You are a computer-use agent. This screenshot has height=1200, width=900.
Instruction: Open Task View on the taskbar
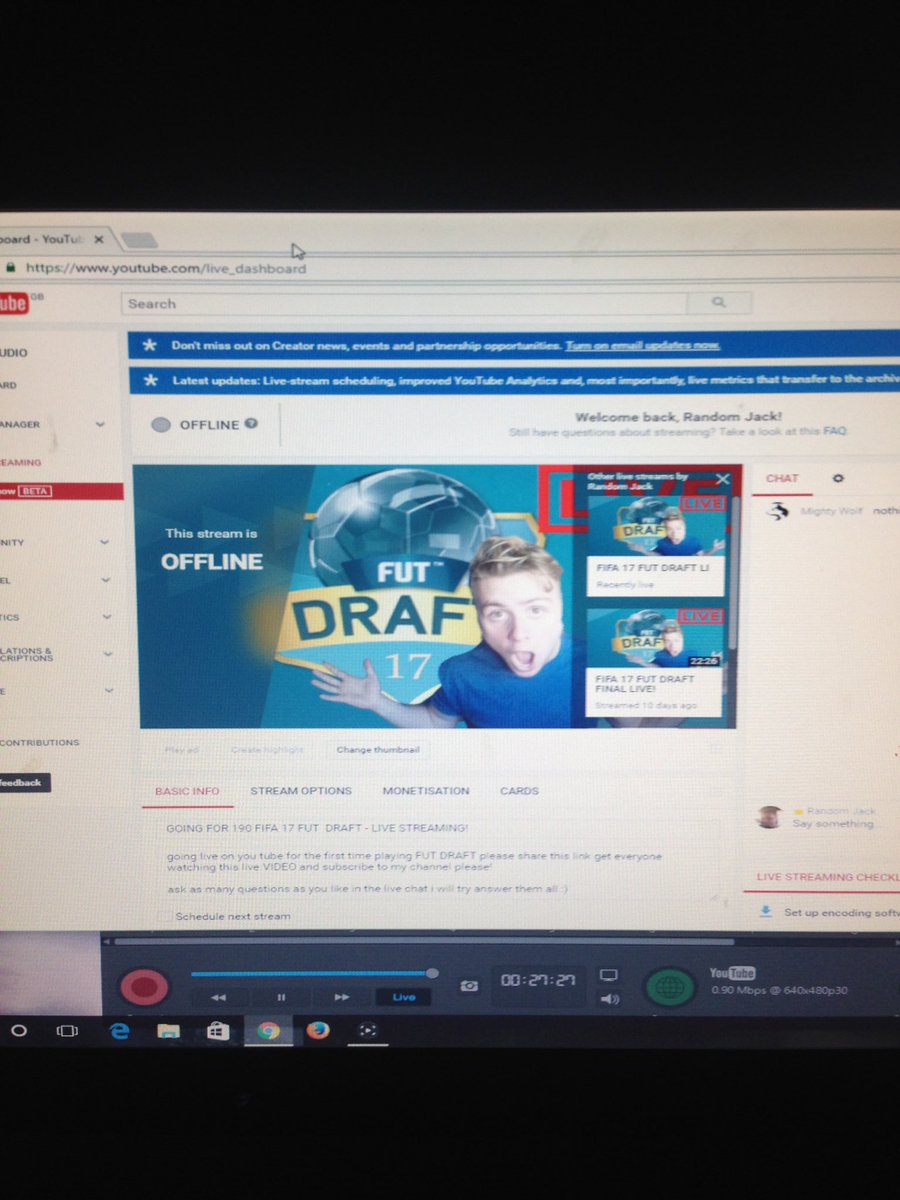[67, 1030]
